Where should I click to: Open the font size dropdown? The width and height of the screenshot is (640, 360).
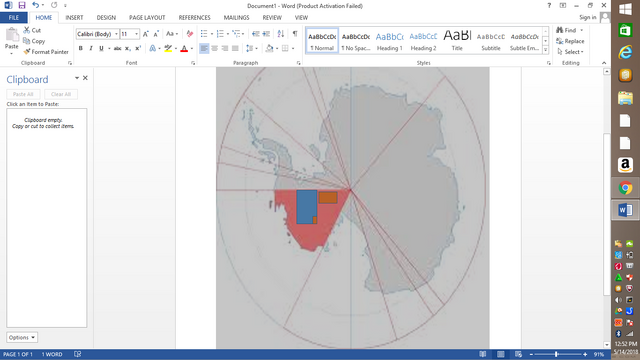tap(136, 34)
